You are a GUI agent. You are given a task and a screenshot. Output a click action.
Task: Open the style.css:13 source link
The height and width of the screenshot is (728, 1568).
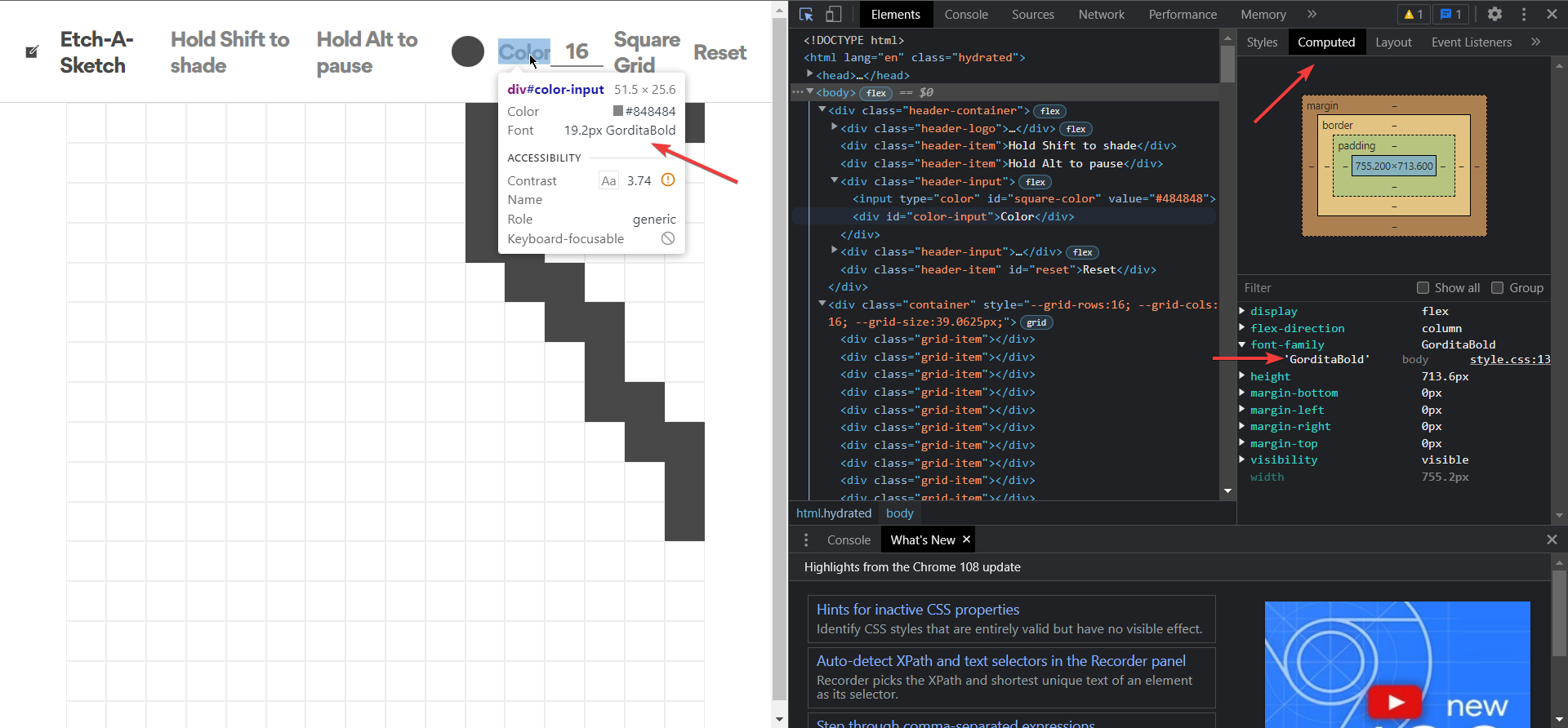(1510, 359)
